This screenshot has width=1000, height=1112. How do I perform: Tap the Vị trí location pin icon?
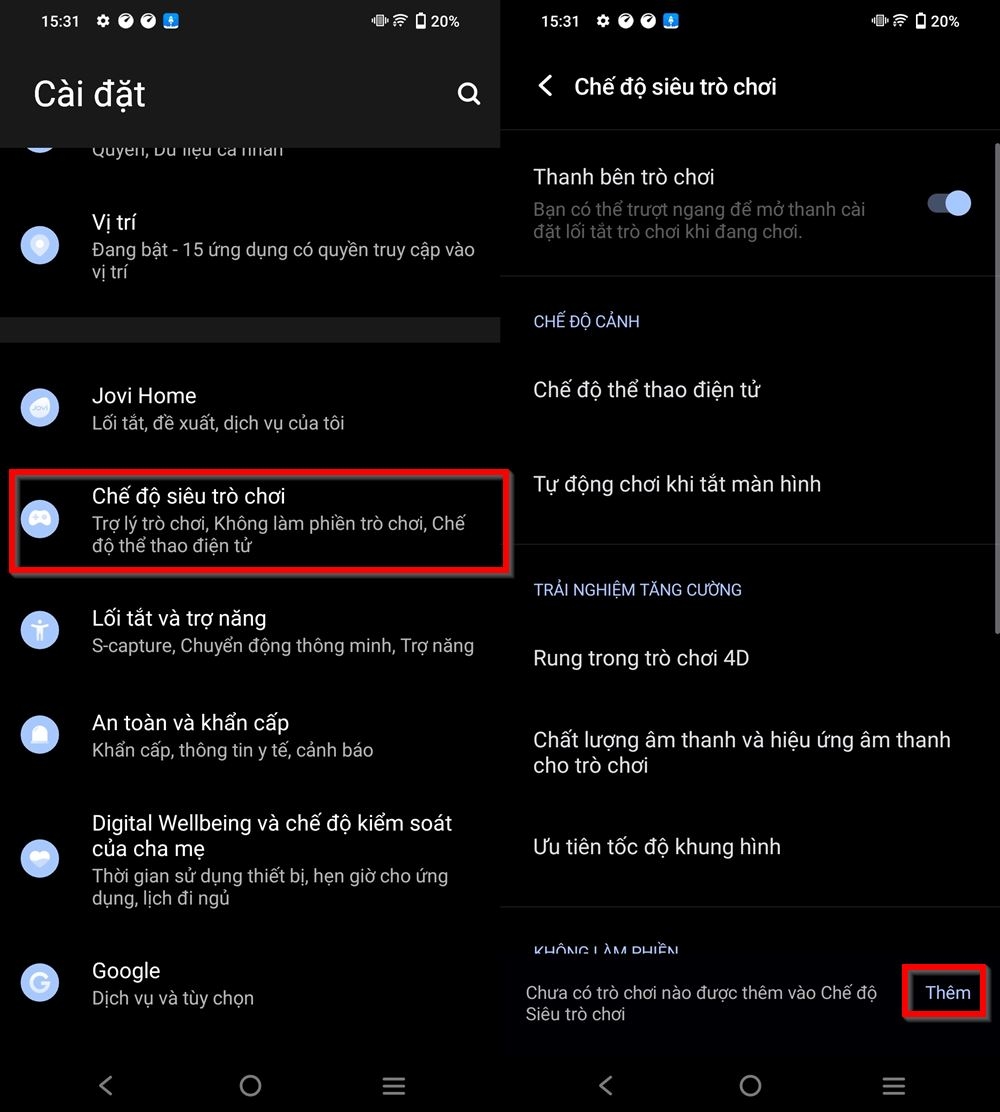pos(40,245)
